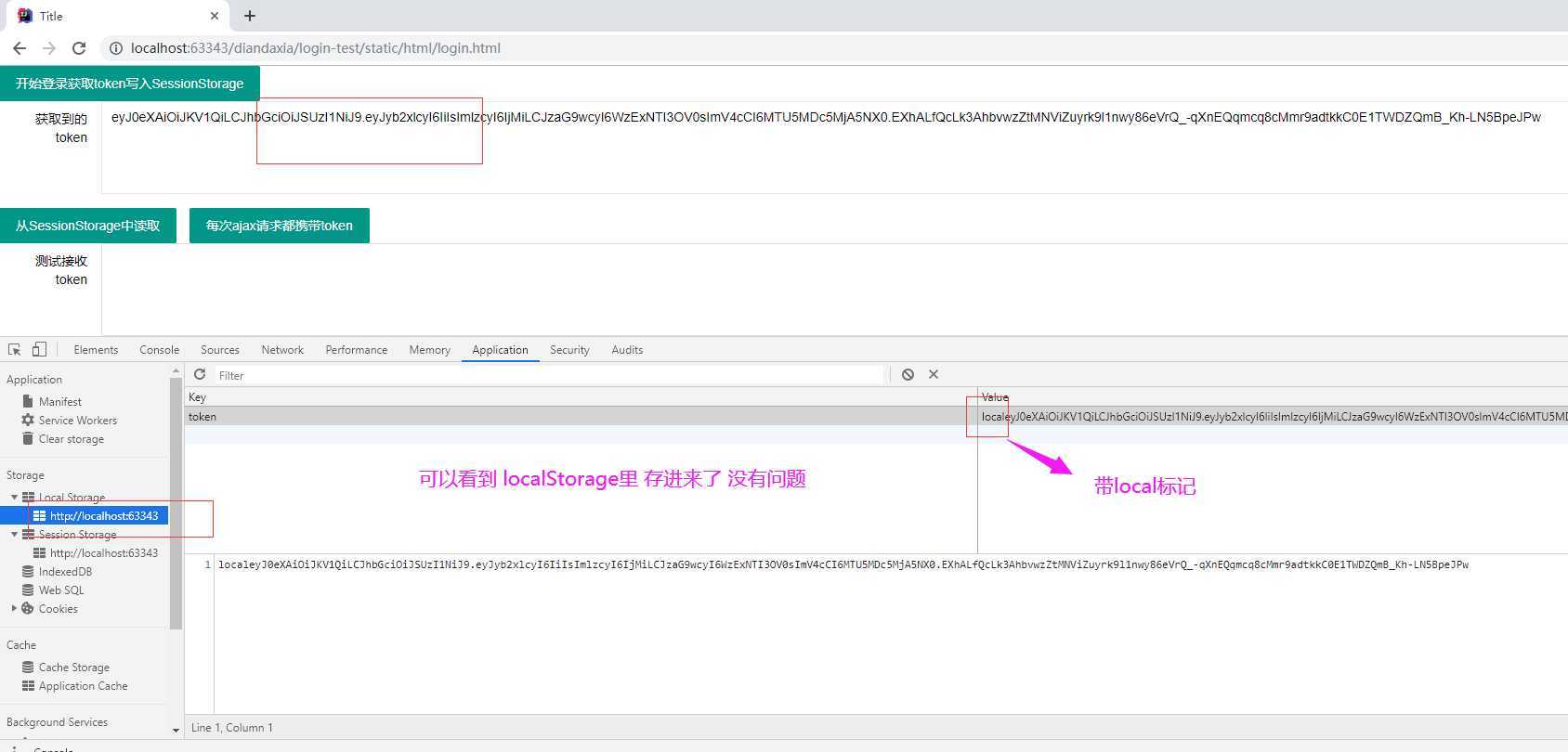The width and height of the screenshot is (1568, 752).
Task: Click the sidebar scroll-up arrow
Action: tap(176, 371)
